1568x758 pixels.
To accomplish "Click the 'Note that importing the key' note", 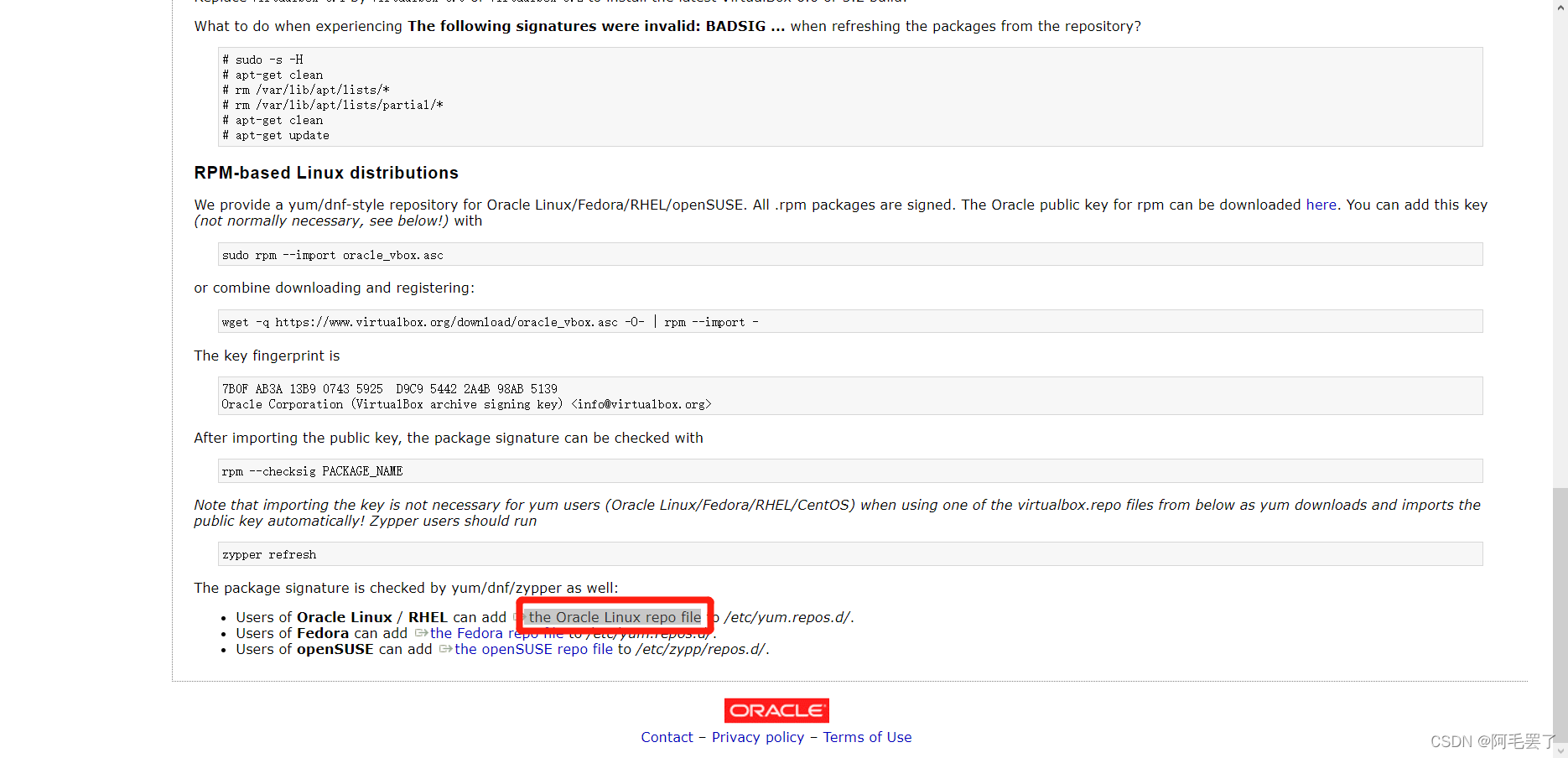I will point(837,513).
